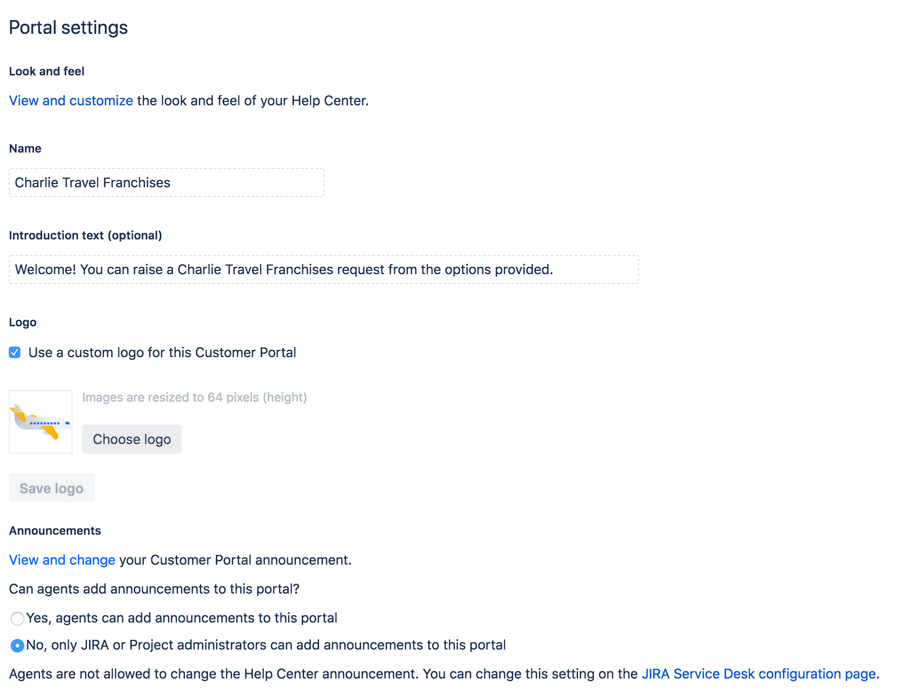912x700 pixels.
Task: Click the 'Introduction text (optional)' field label
Action: [x=86, y=235]
